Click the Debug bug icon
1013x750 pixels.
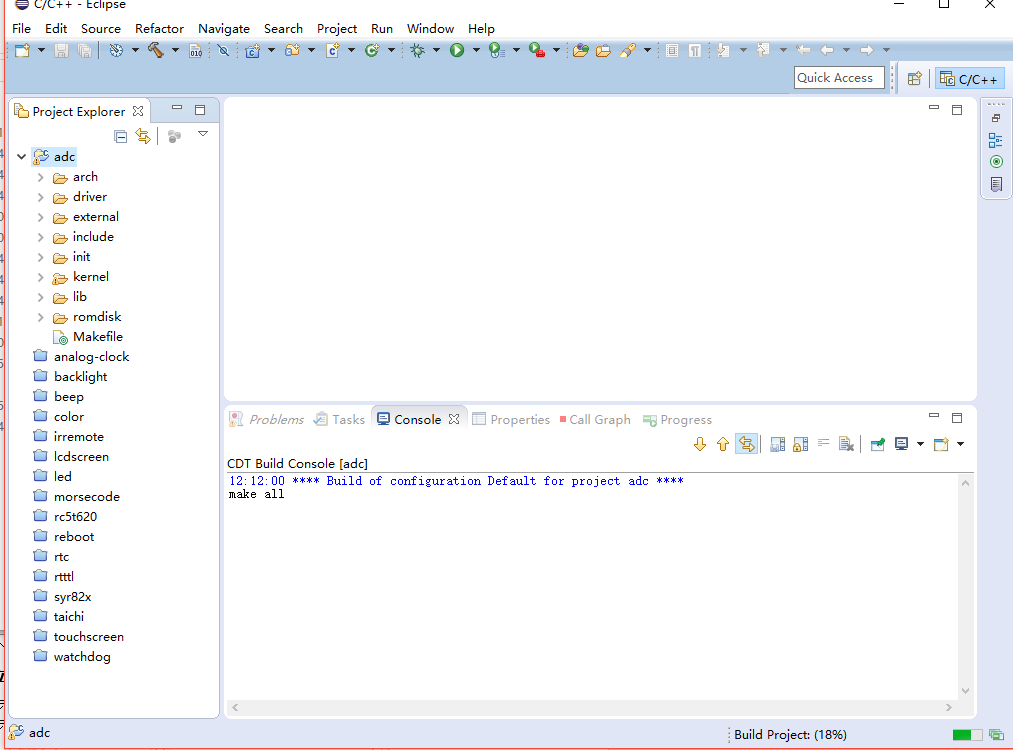click(418, 50)
